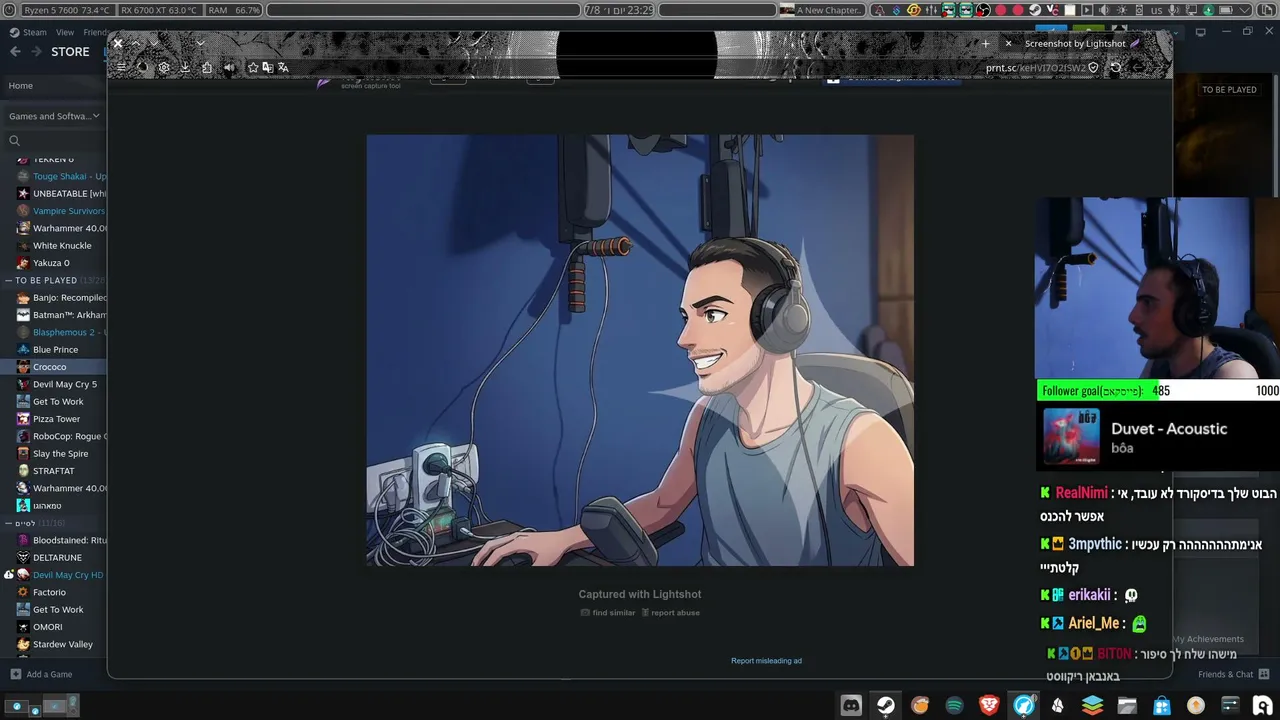The width and height of the screenshot is (1280, 720).
Task: Reload the prnt.sc page
Action: [x=1116, y=68]
